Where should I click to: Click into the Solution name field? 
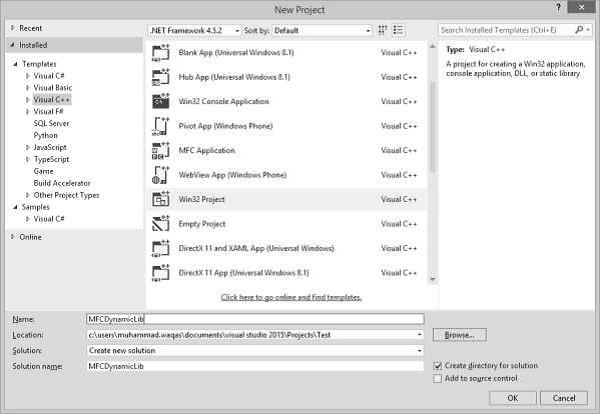pos(255,366)
